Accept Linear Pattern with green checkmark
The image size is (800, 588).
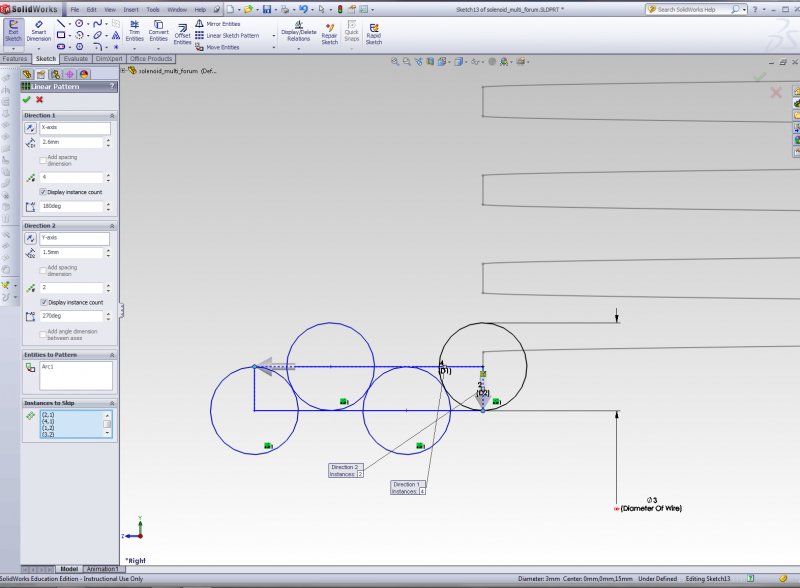(27, 99)
